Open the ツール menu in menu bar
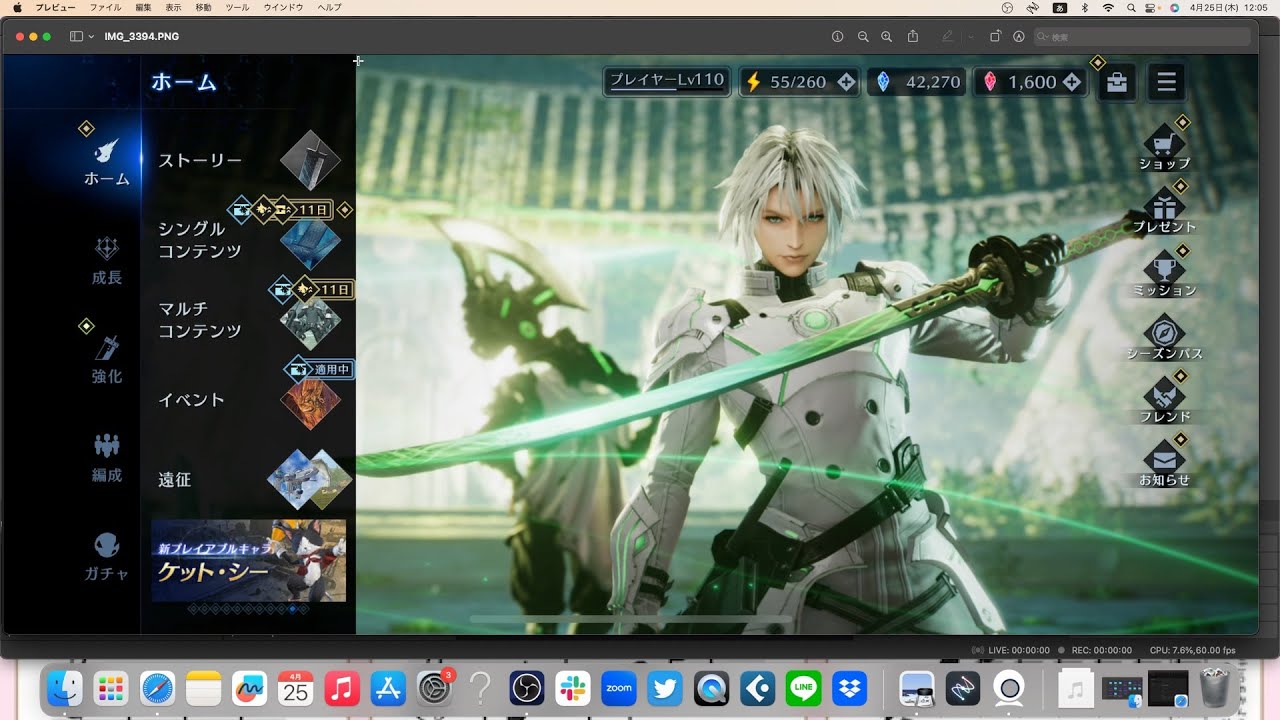Screen dimensions: 1280x720 click(237, 7)
